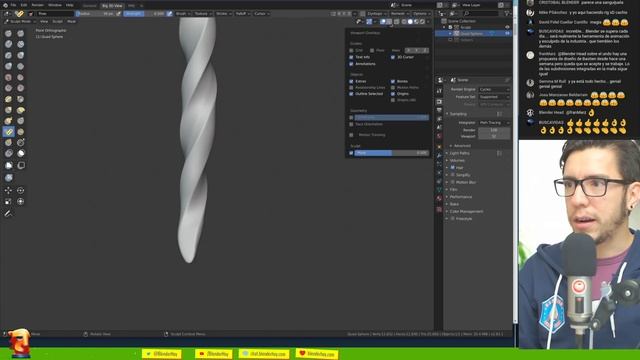The image size is (640, 360).
Task: Open the Object Data properties tab
Action: (x=439, y=190)
